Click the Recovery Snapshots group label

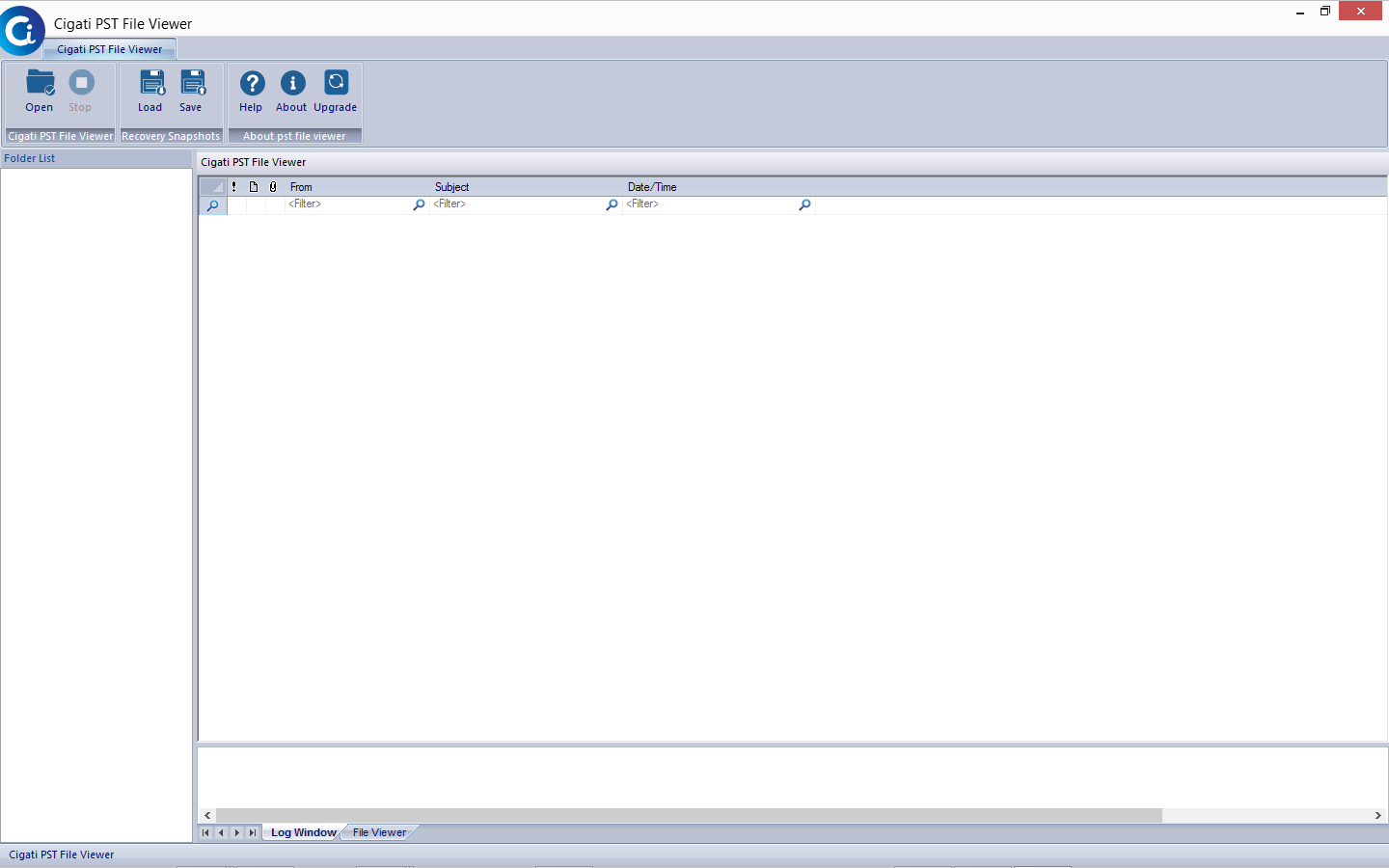(x=171, y=136)
